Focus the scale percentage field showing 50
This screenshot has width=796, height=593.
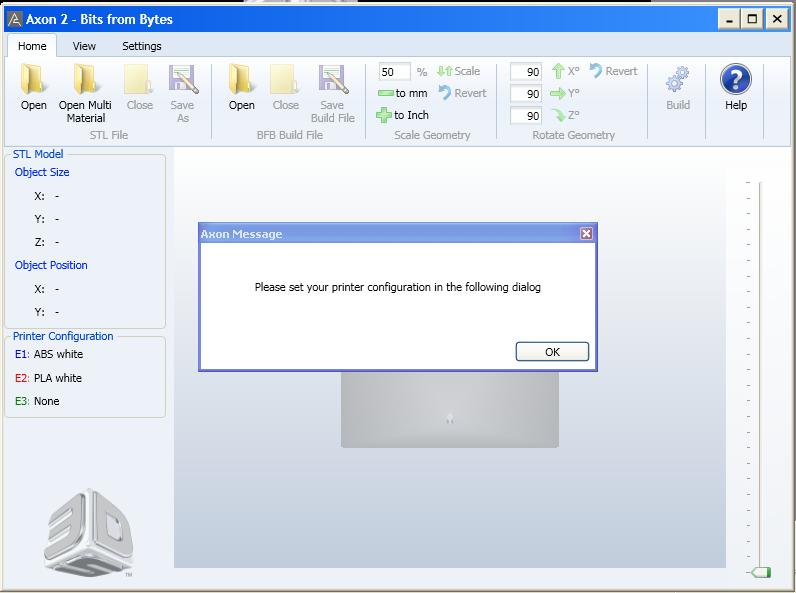click(394, 72)
